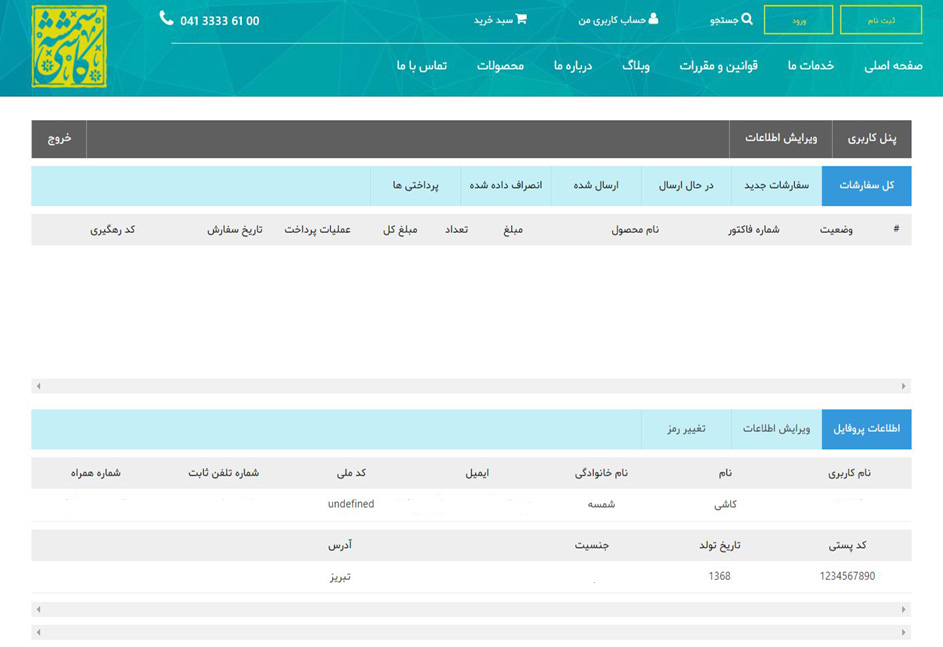Click the profile table right scroll arrow
Viewport: 943px width, 647px height.
[904, 609]
